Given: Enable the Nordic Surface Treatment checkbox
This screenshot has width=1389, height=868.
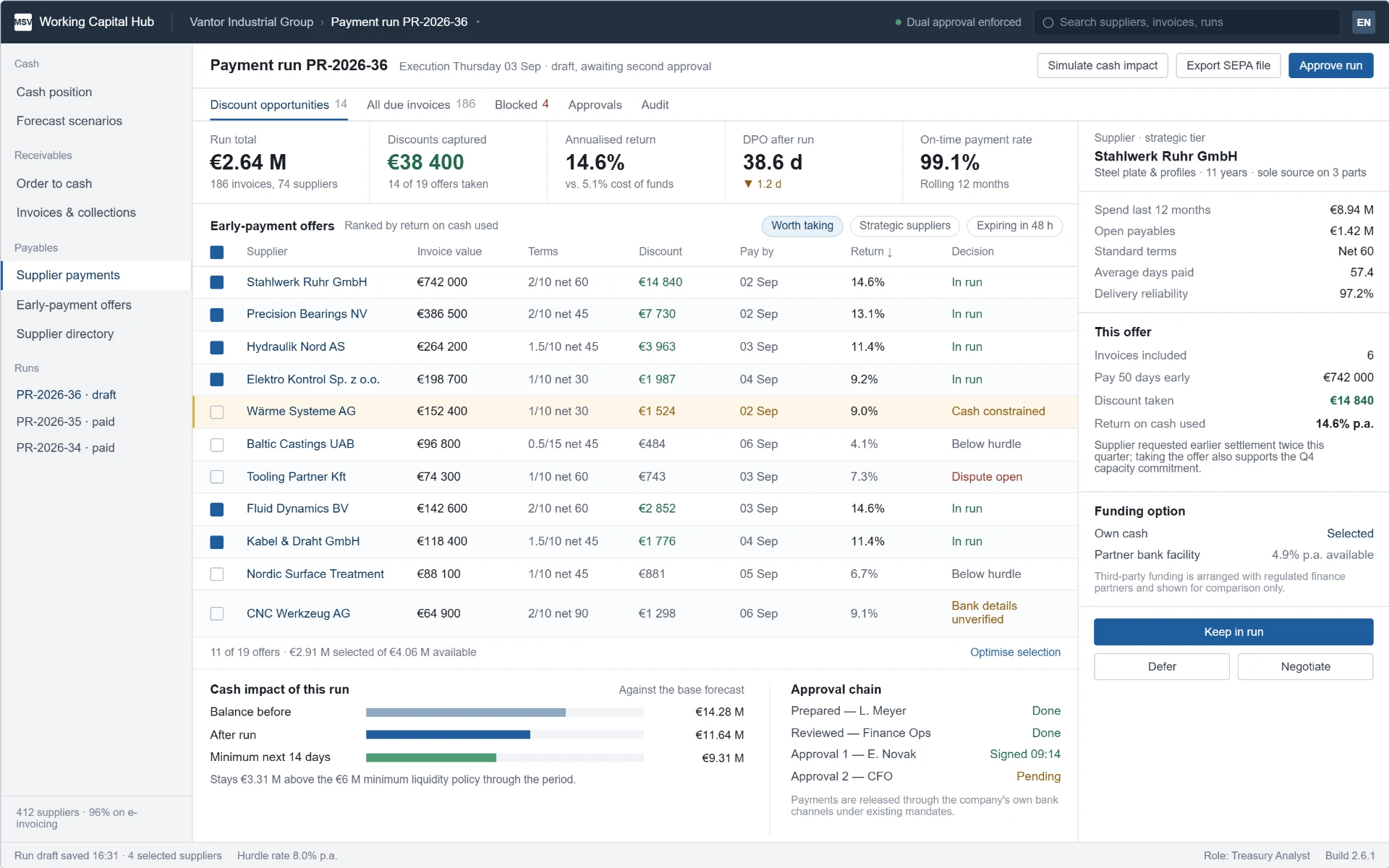Looking at the screenshot, I should pyautogui.click(x=216, y=574).
